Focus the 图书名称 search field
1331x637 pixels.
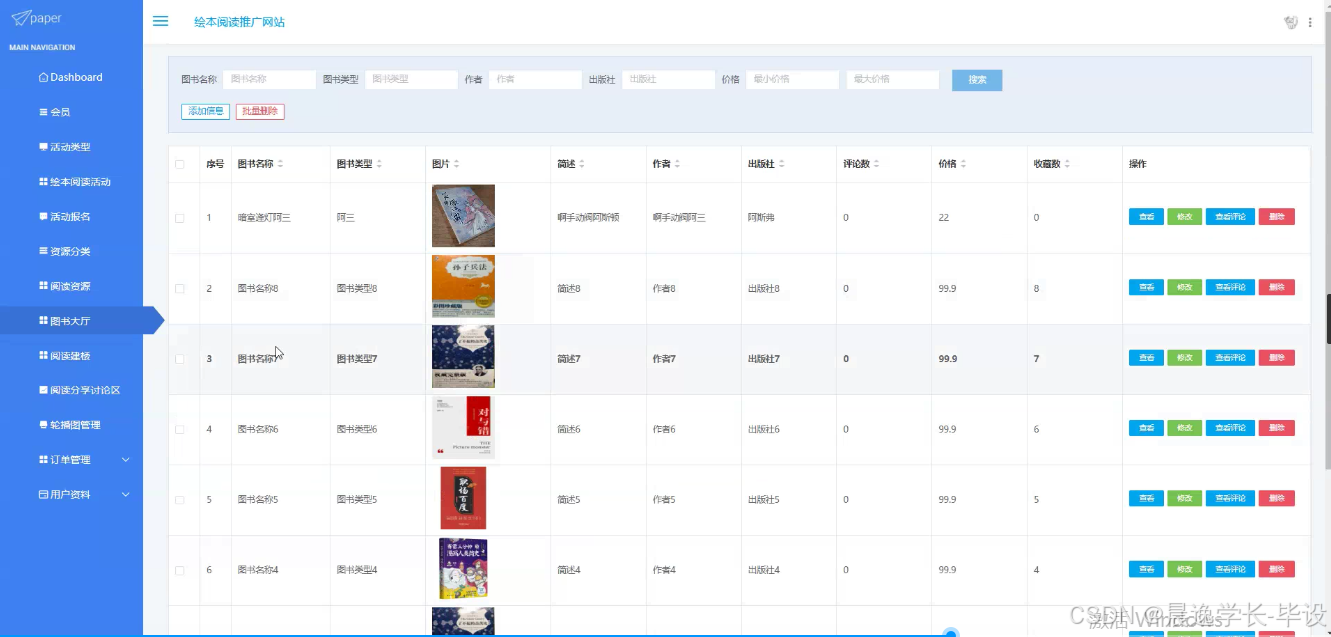pos(269,80)
